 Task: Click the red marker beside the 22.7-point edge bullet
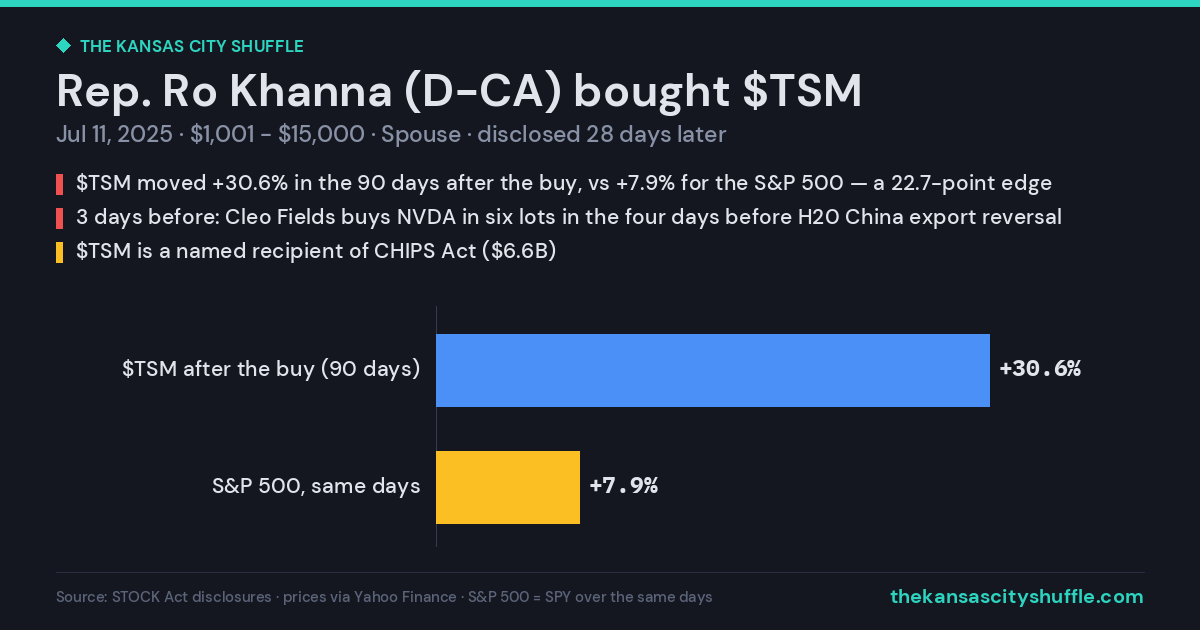pyautogui.click(x=60, y=184)
